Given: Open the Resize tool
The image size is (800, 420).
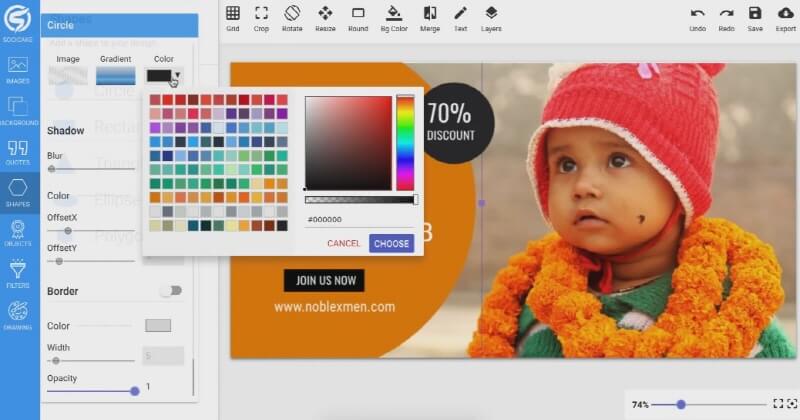Looking at the screenshot, I should (x=325, y=18).
